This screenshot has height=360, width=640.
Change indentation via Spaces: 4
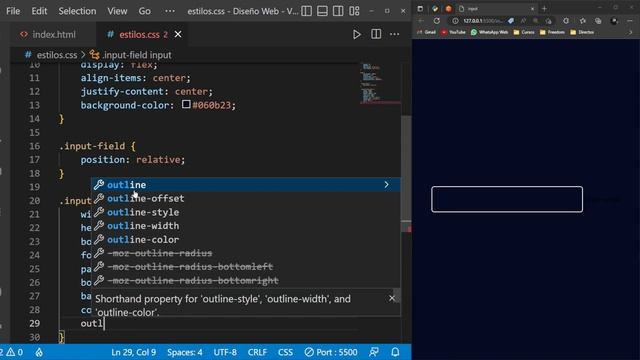(x=184, y=352)
